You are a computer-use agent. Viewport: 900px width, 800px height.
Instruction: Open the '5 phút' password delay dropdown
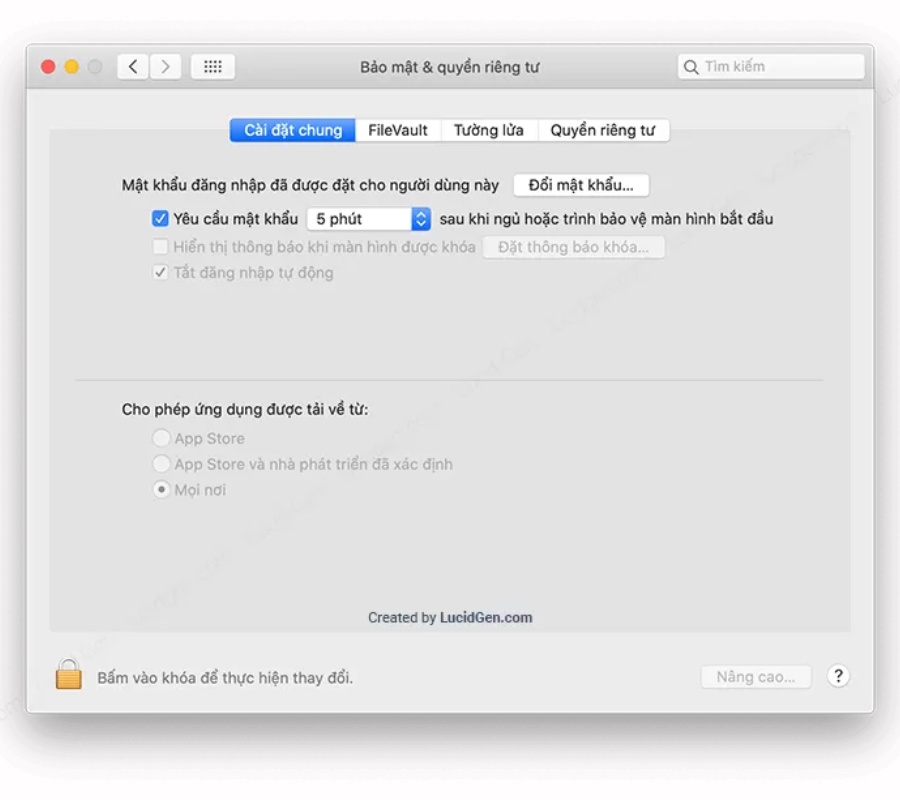(x=368, y=219)
